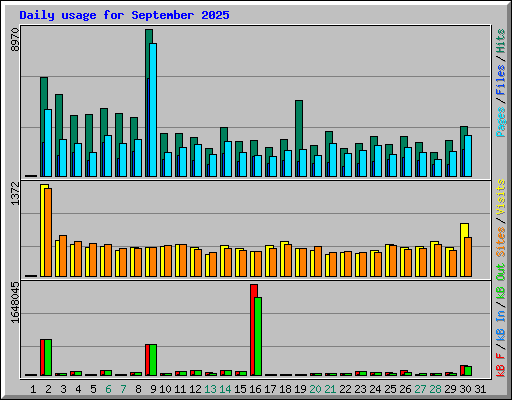Select the day 15 x-axis label
Image resolution: width=512 pixels, height=400 pixels.
[240, 389]
